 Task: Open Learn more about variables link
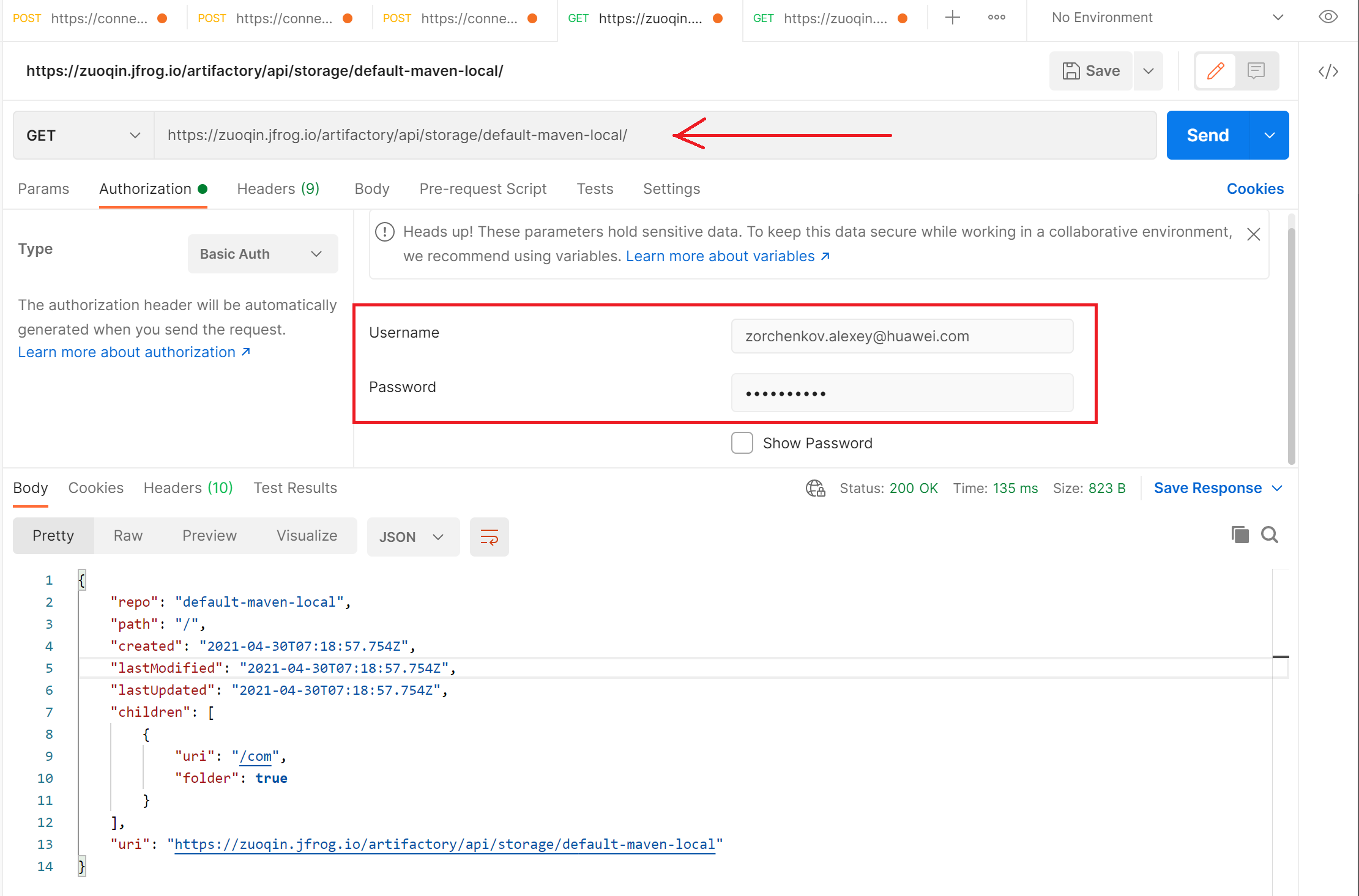pyautogui.click(x=721, y=256)
